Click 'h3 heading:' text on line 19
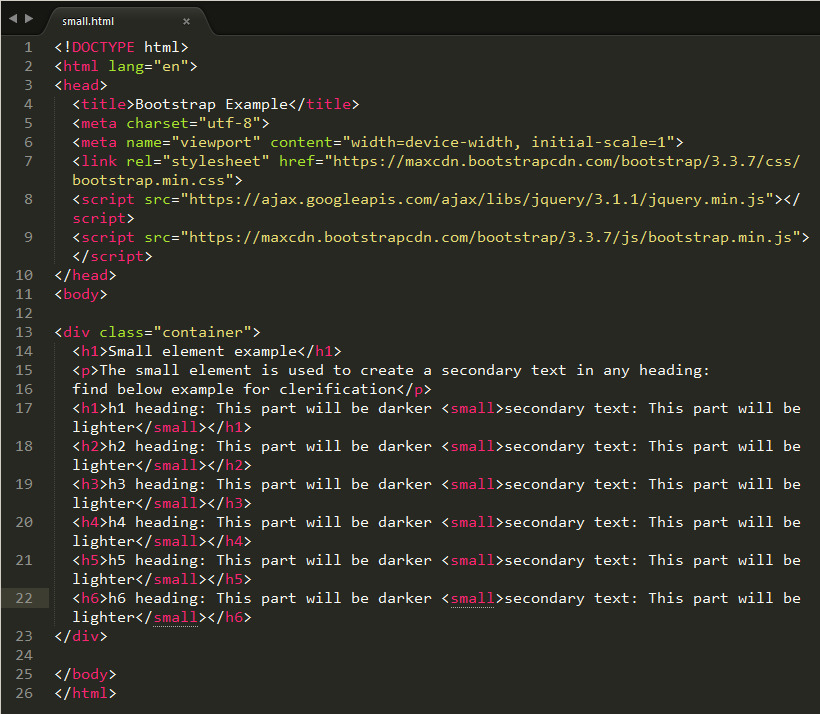 click(x=157, y=484)
